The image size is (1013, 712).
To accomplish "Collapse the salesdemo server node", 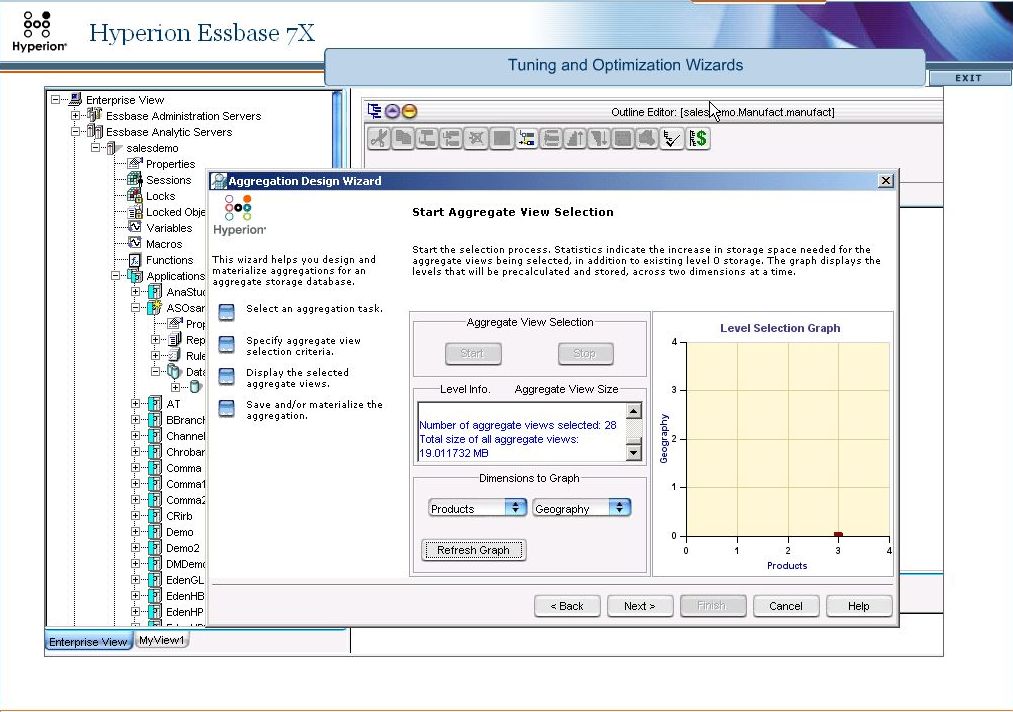I will (96, 147).
